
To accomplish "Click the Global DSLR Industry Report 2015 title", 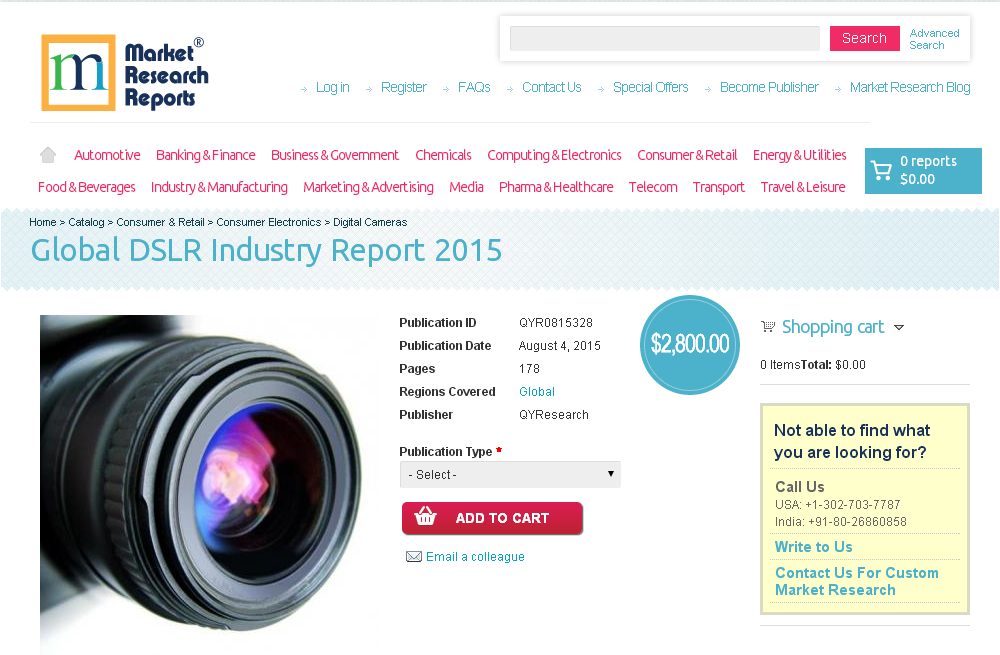I will click(267, 250).
